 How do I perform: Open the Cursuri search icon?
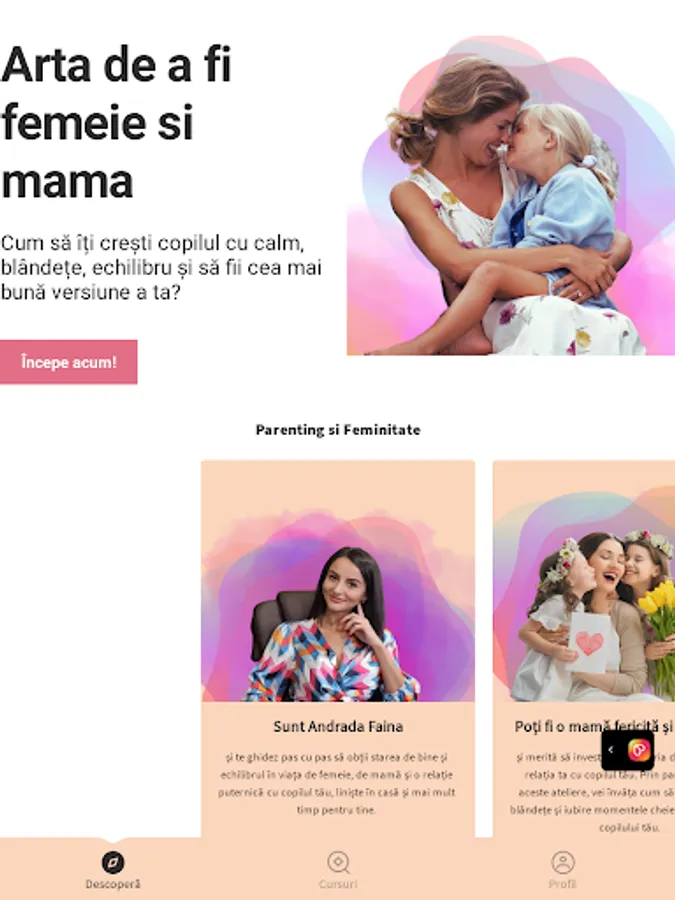pyautogui.click(x=338, y=862)
